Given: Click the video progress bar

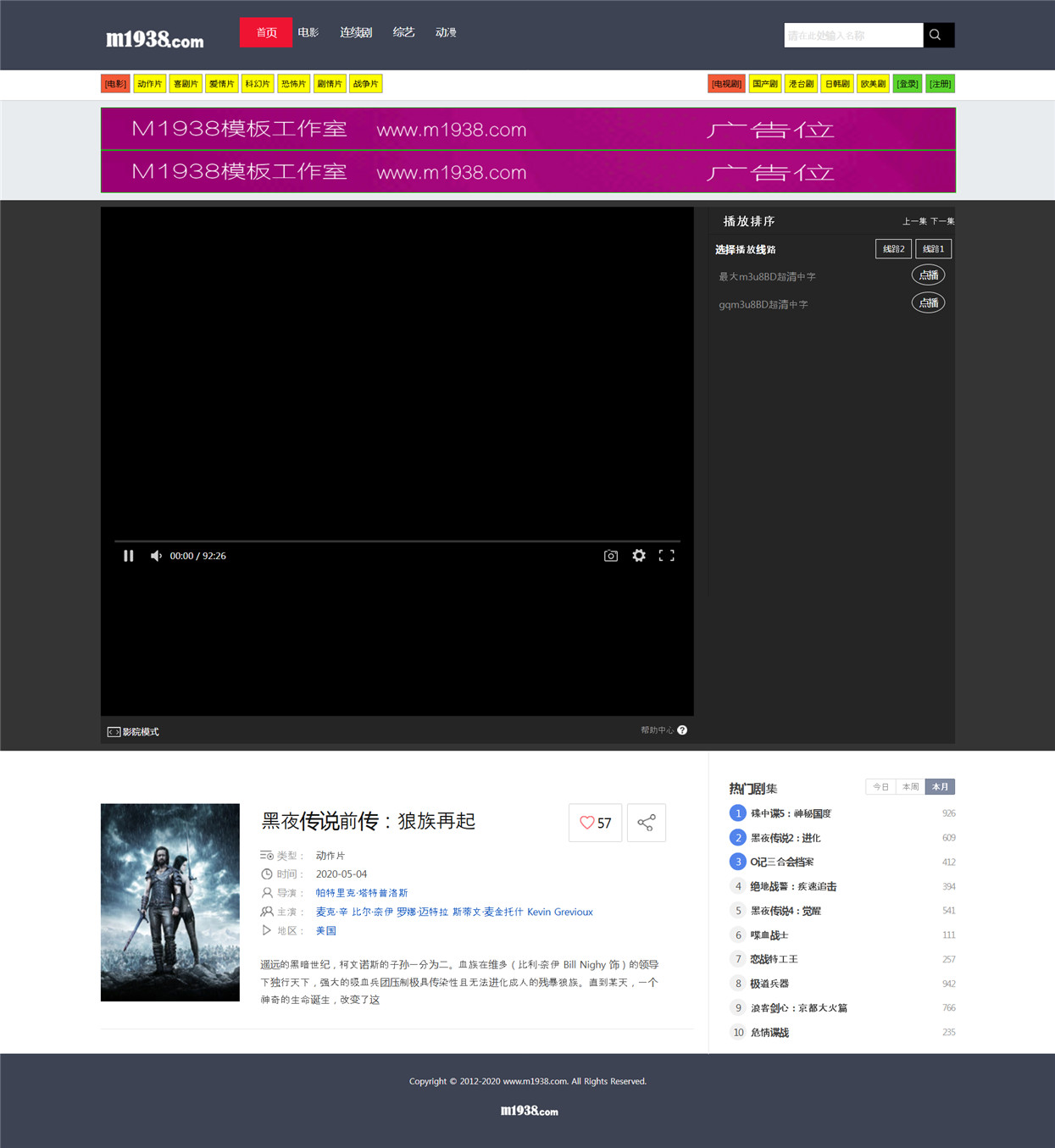Looking at the screenshot, I should point(397,541).
